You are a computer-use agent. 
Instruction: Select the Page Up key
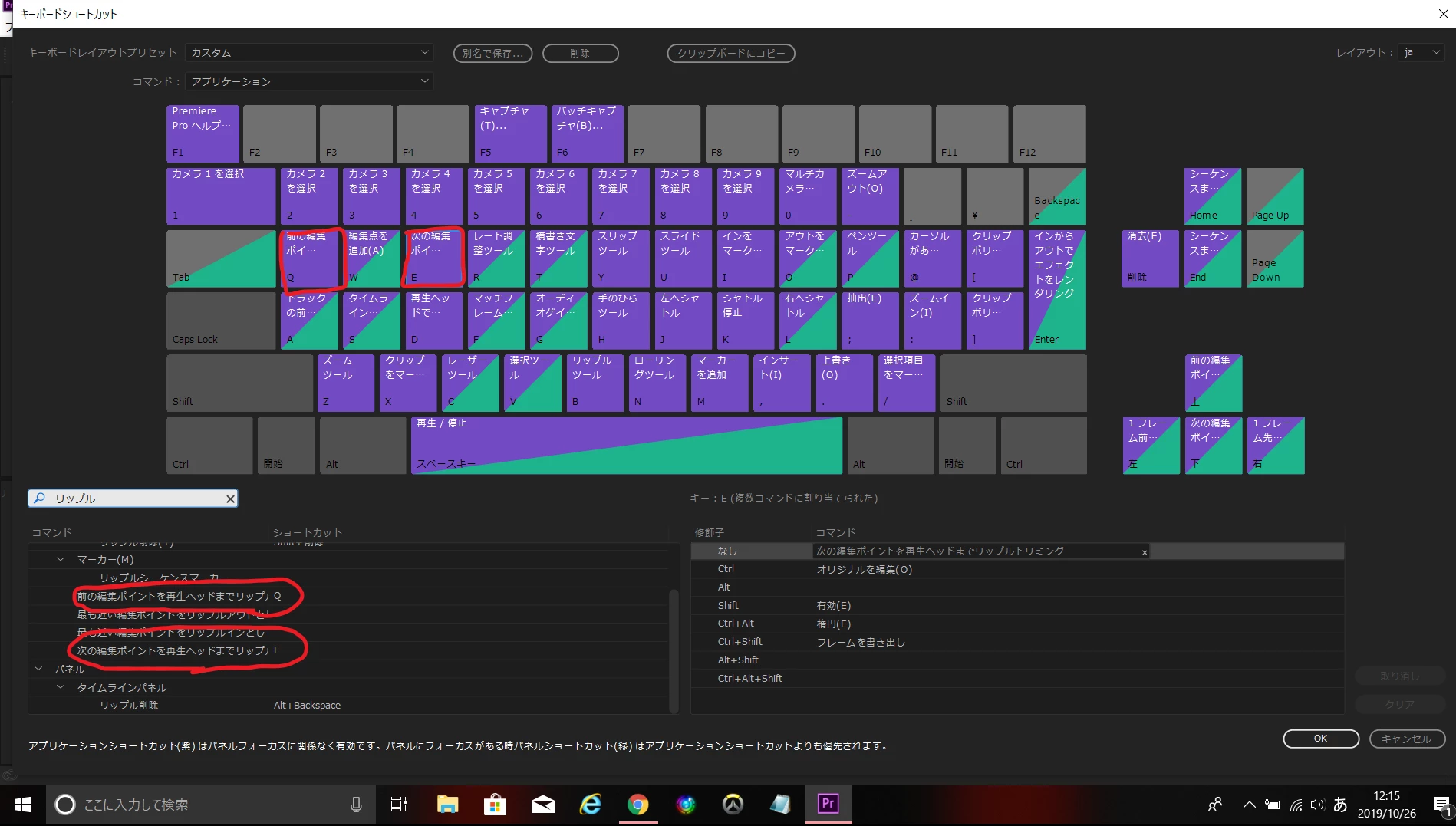(x=1275, y=196)
